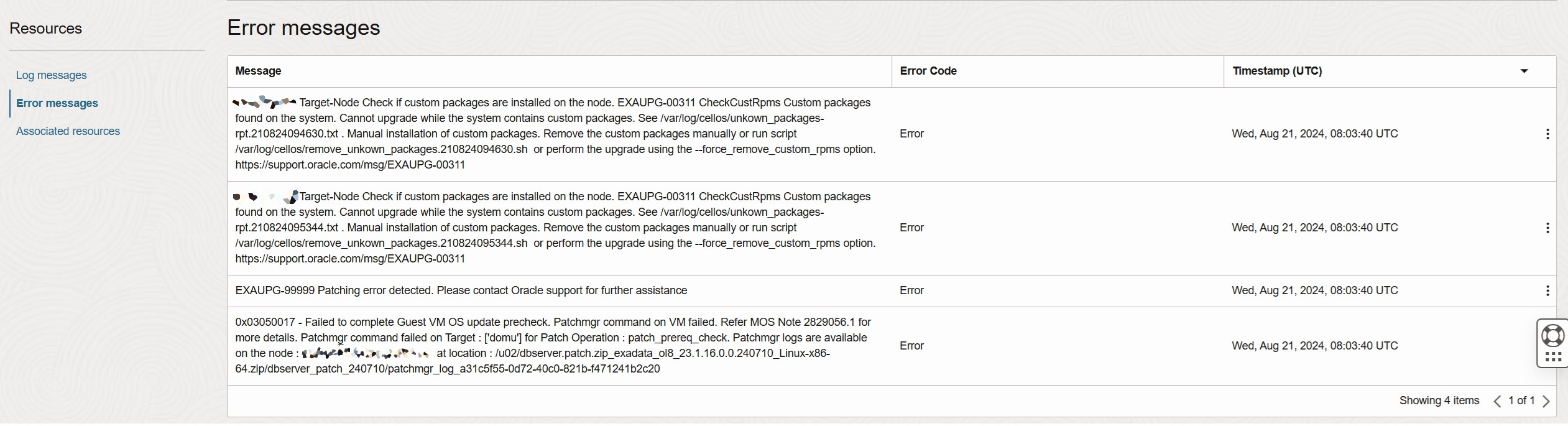Screen dimensions: 1568x426
Task: Click the Timestamp (UTC) header label
Action: (x=1277, y=71)
